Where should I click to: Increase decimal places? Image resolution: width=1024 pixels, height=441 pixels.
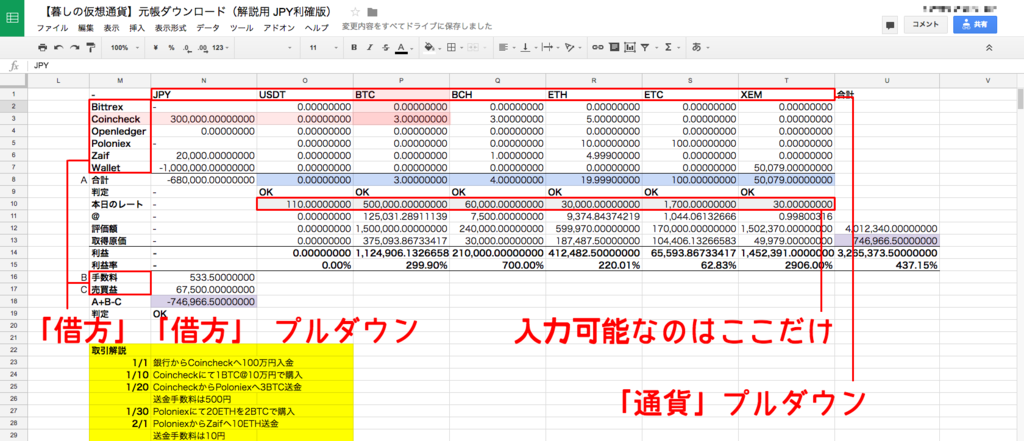coord(202,48)
